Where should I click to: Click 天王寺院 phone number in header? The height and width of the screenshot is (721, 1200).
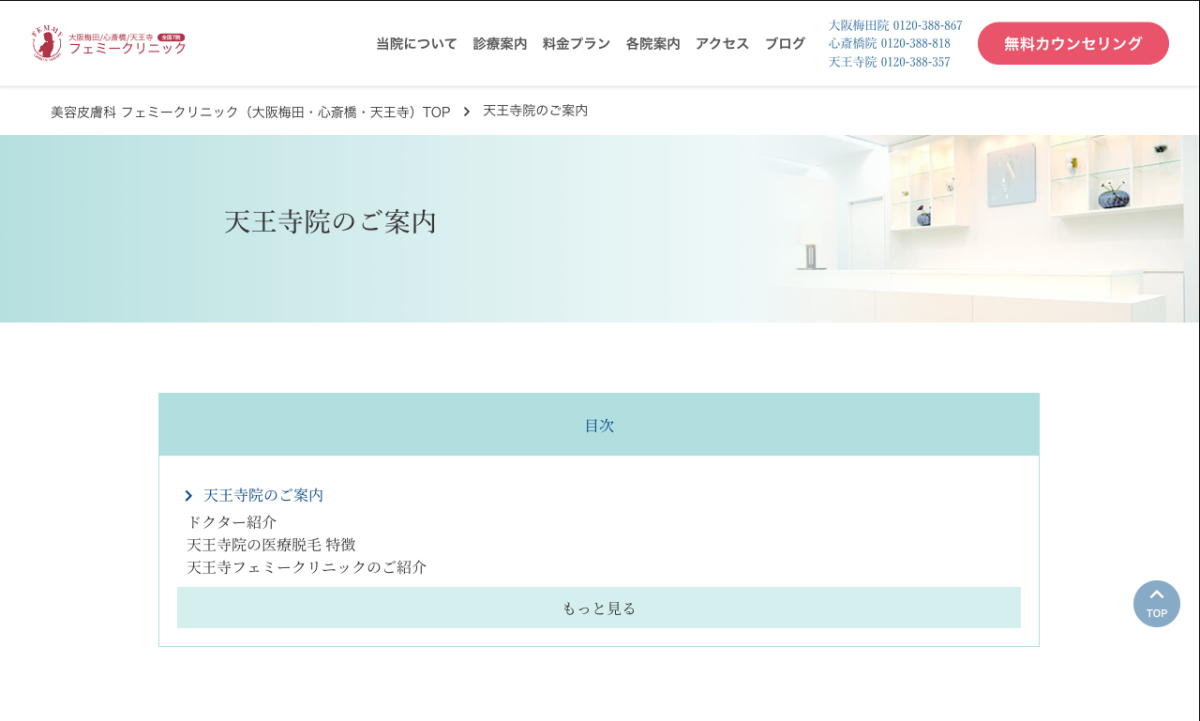[889, 62]
